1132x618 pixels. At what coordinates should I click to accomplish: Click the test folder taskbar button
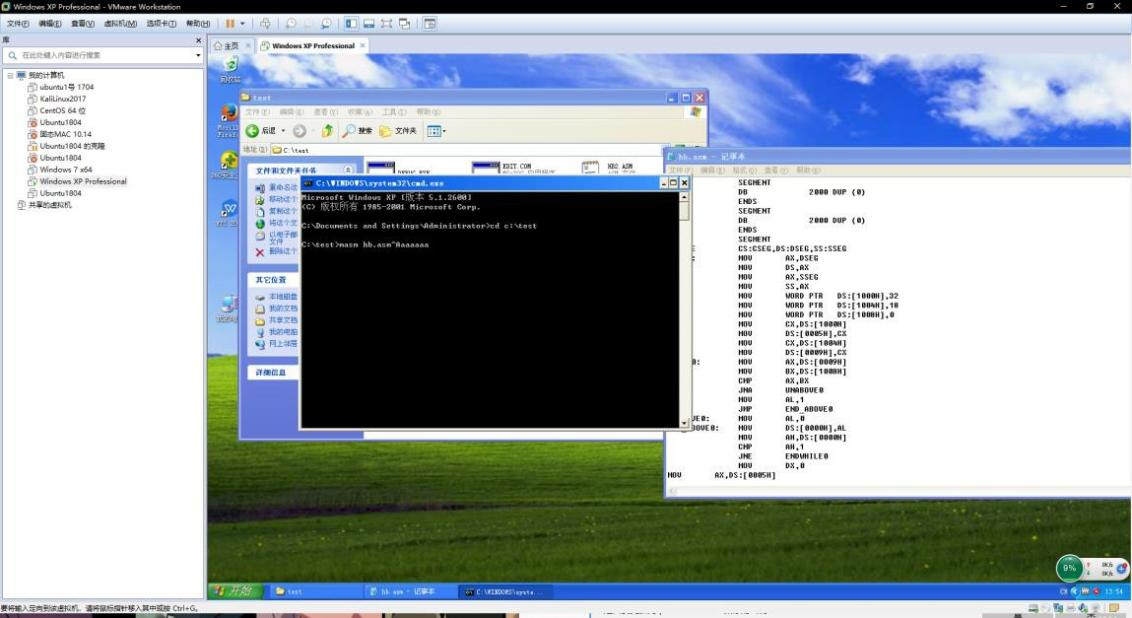pos(315,591)
